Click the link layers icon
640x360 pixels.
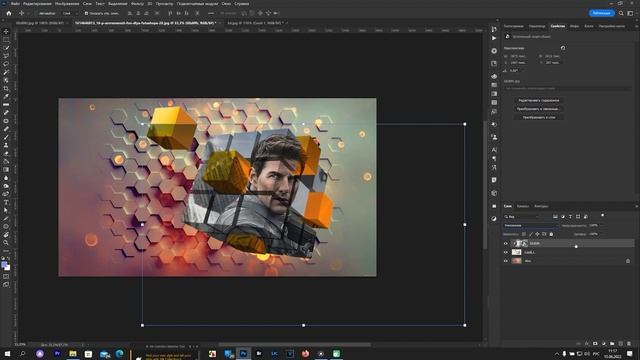point(578,344)
